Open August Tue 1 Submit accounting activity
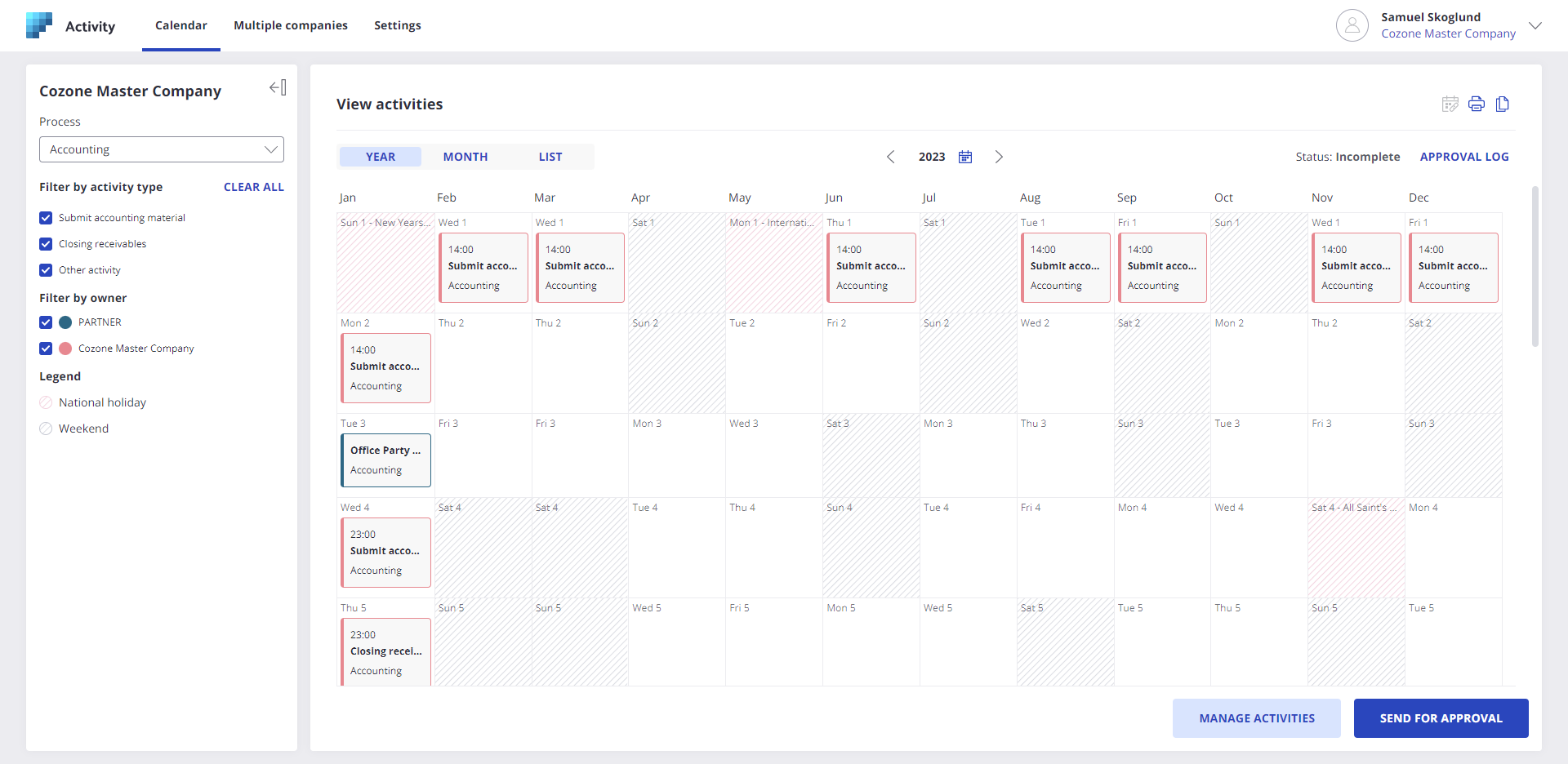1568x764 pixels. (1065, 268)
